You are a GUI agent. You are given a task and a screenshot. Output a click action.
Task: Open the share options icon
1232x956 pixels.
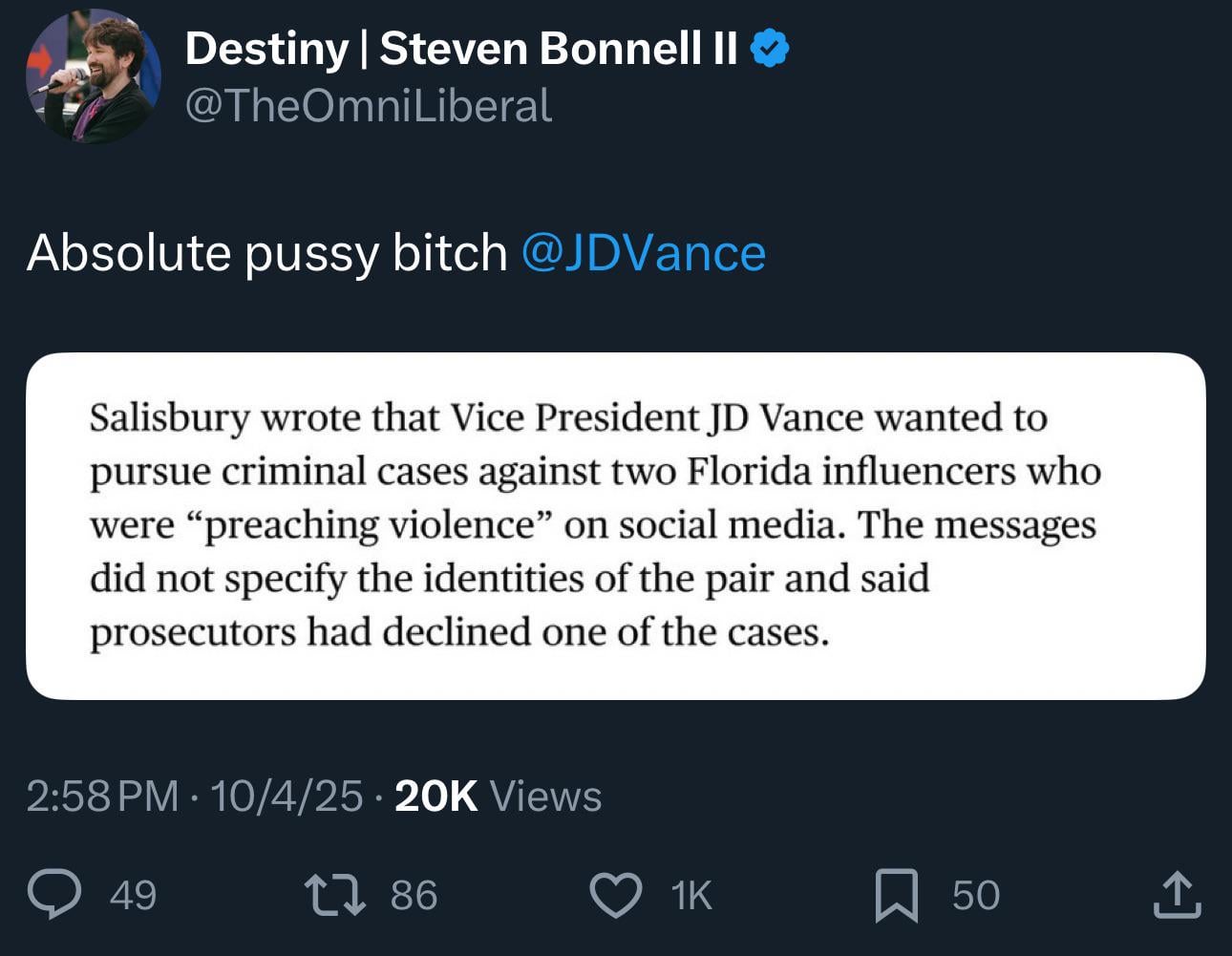1177,895
